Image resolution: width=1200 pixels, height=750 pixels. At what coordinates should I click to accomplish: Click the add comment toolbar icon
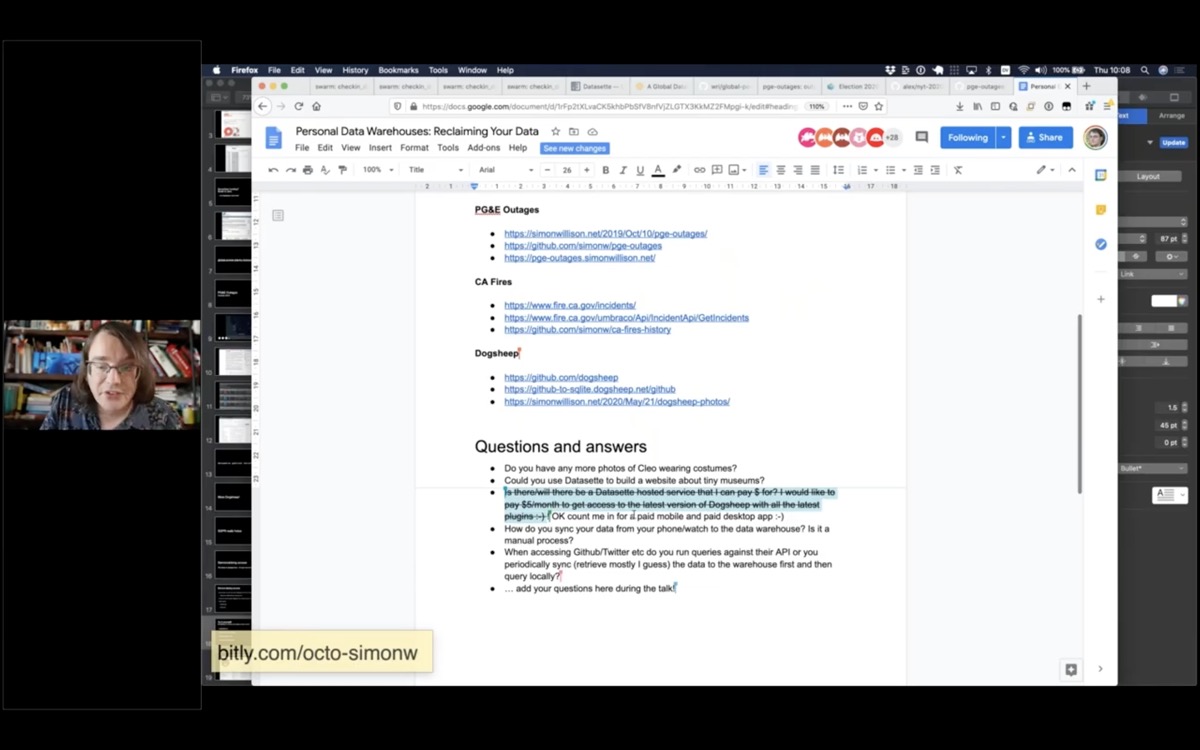tap(716, 170)
